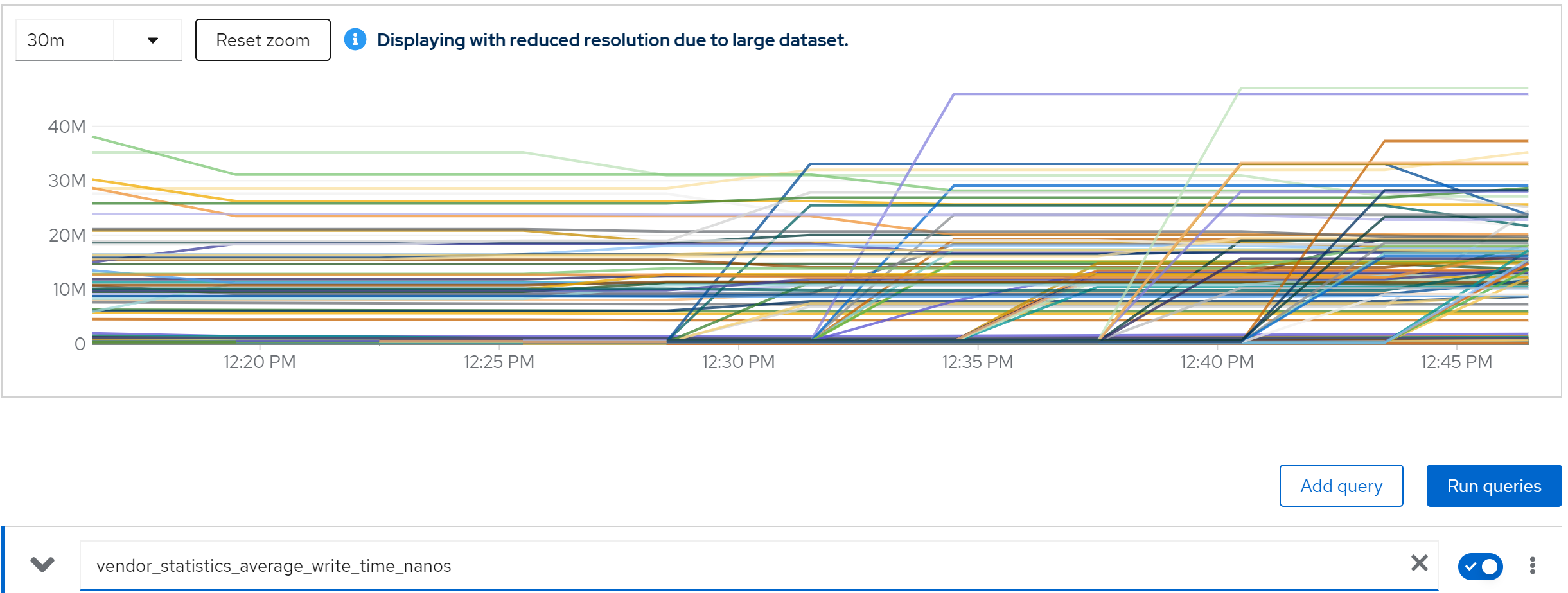Click Run queries button
This screenshot has height=593, width=1568.
[x=1493, y=486]
